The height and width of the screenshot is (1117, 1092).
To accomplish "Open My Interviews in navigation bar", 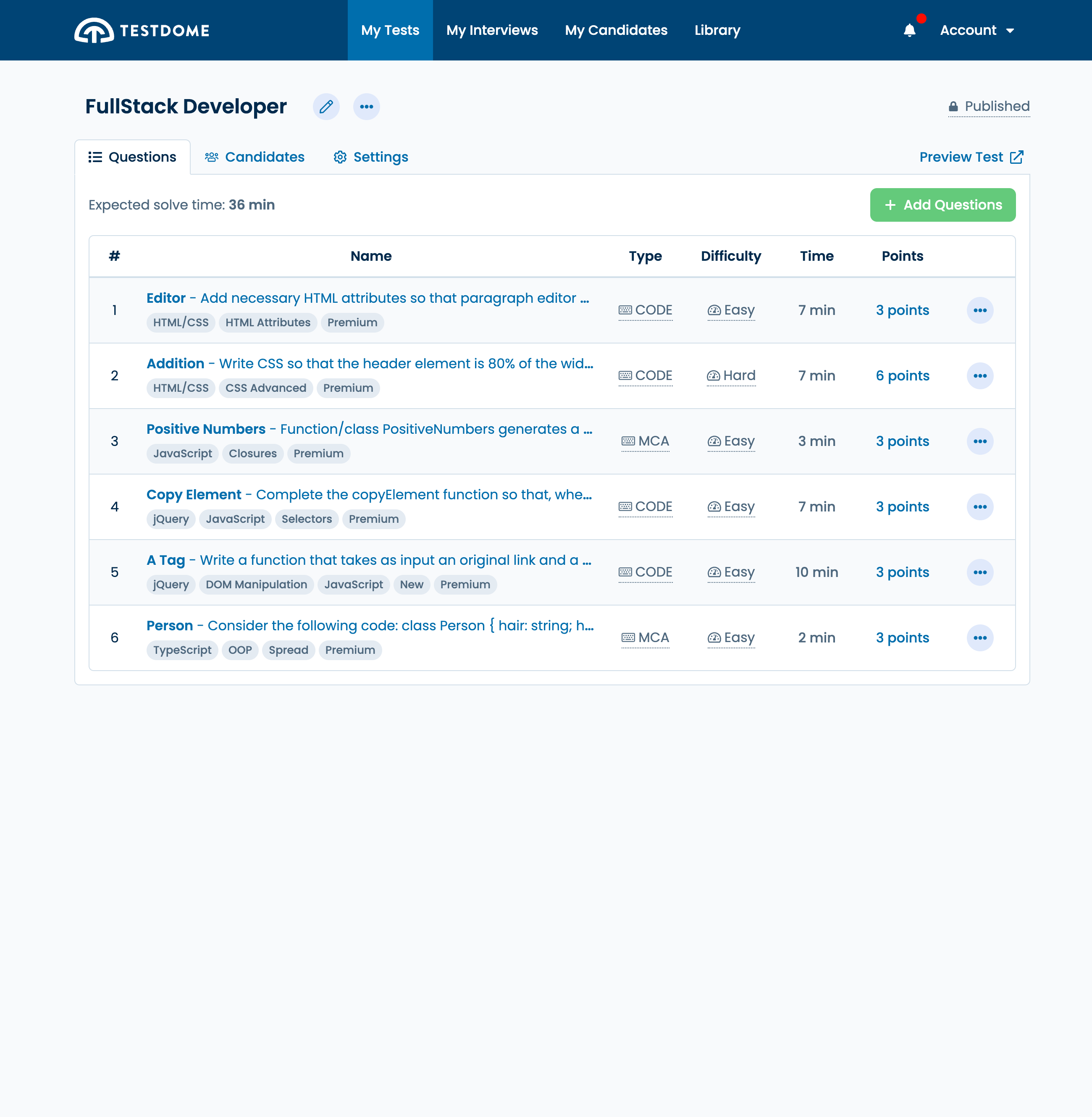I will point(491,30).
